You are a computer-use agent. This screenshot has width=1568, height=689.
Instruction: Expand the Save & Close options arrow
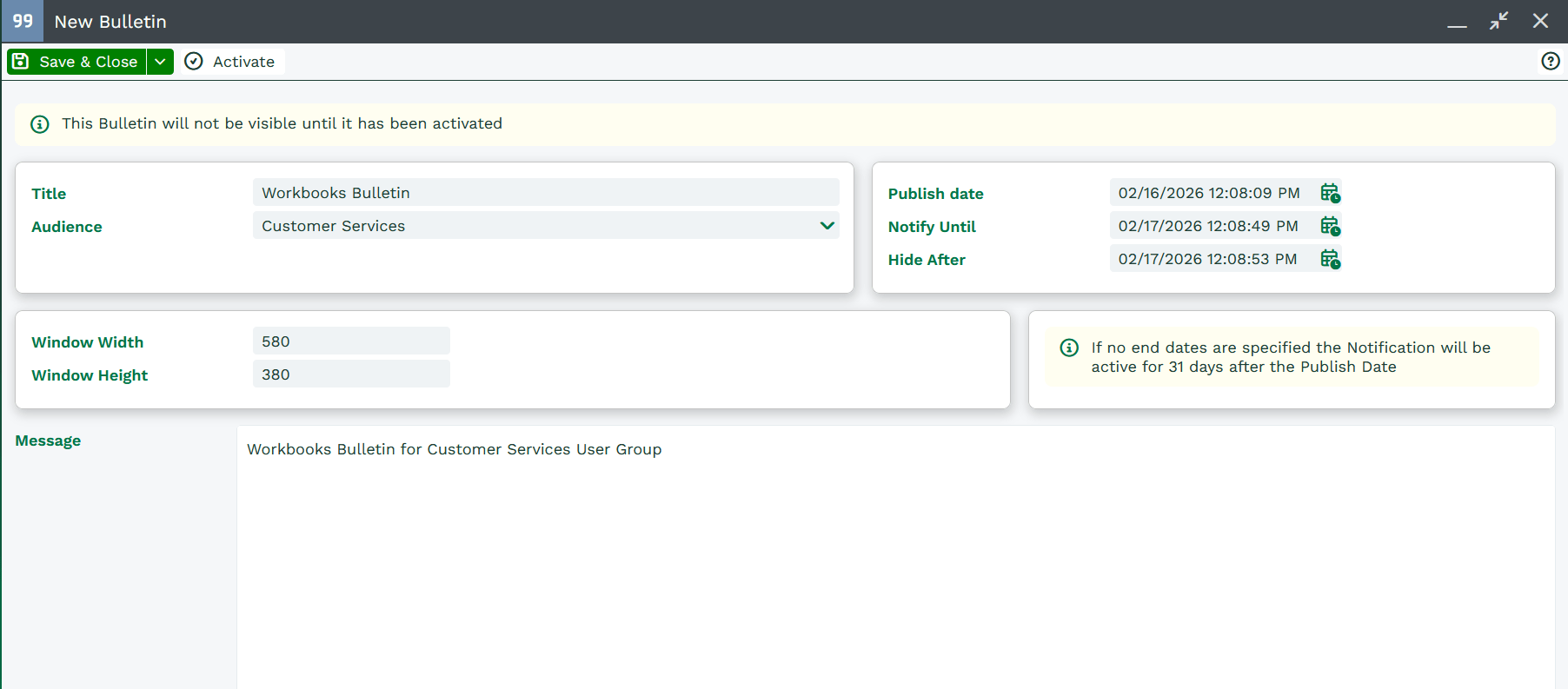[160, 62]
